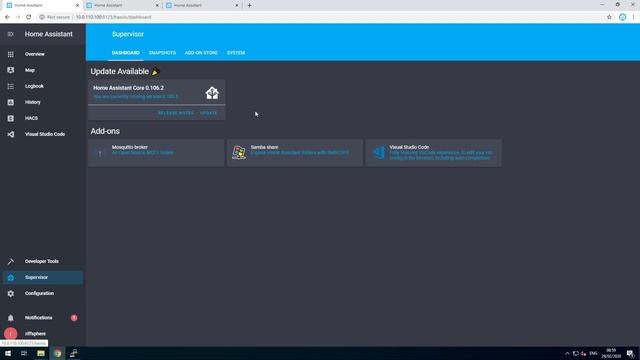Open the Chrome profile icon
The width and height of the screenshot is (640, 360).
[622, 17]
